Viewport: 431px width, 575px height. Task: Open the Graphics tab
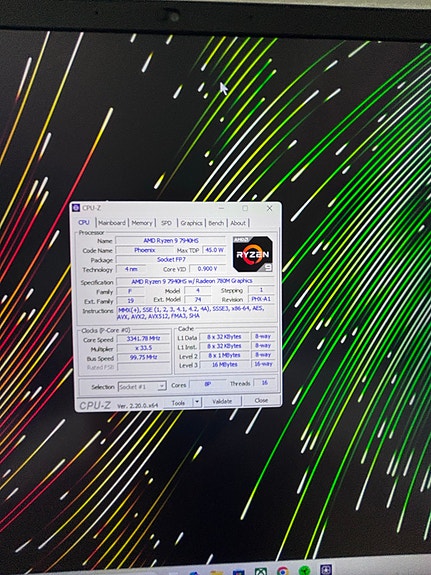coord(191,223)
